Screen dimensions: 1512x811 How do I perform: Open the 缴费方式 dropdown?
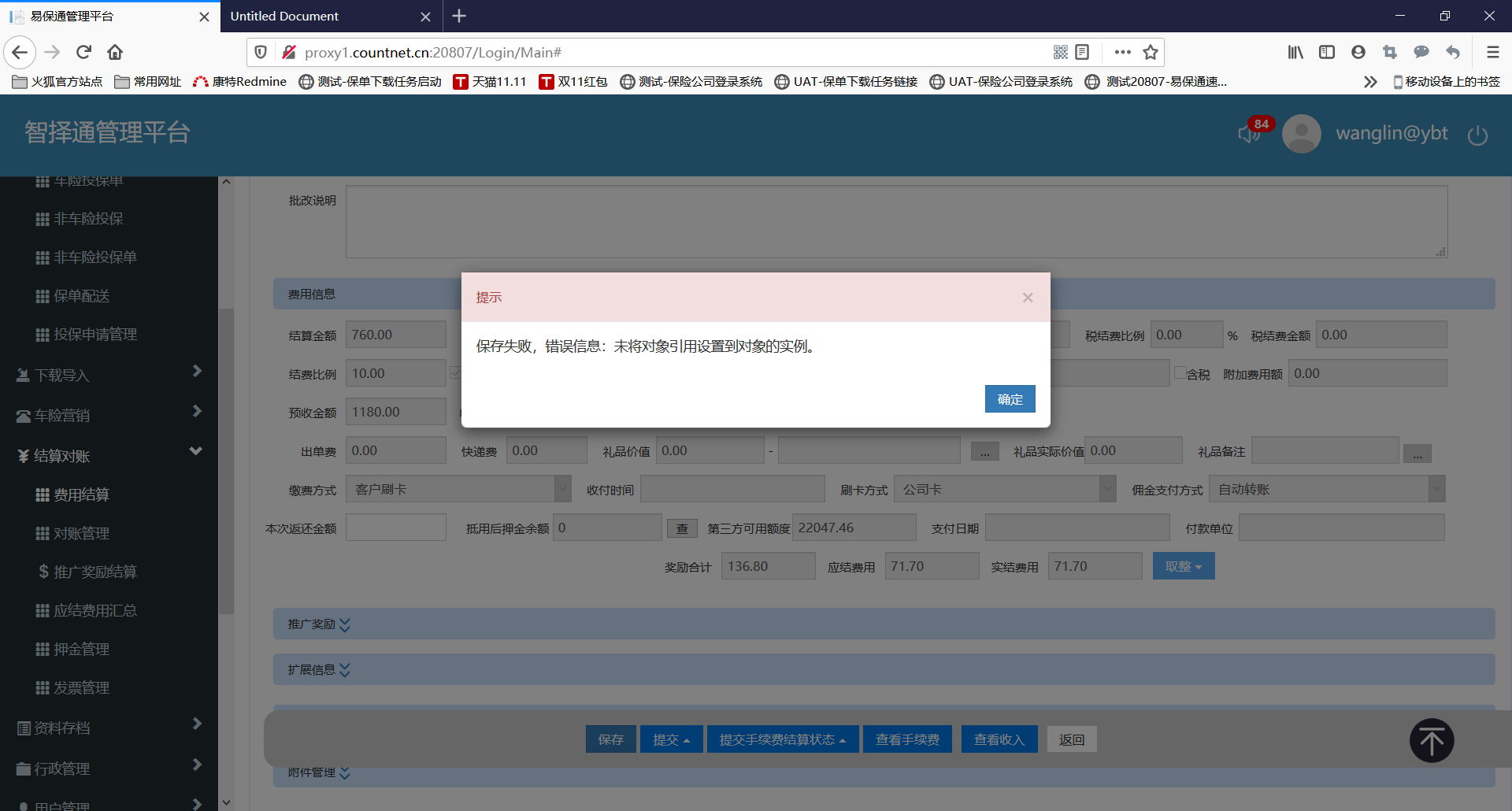point(459,489)
